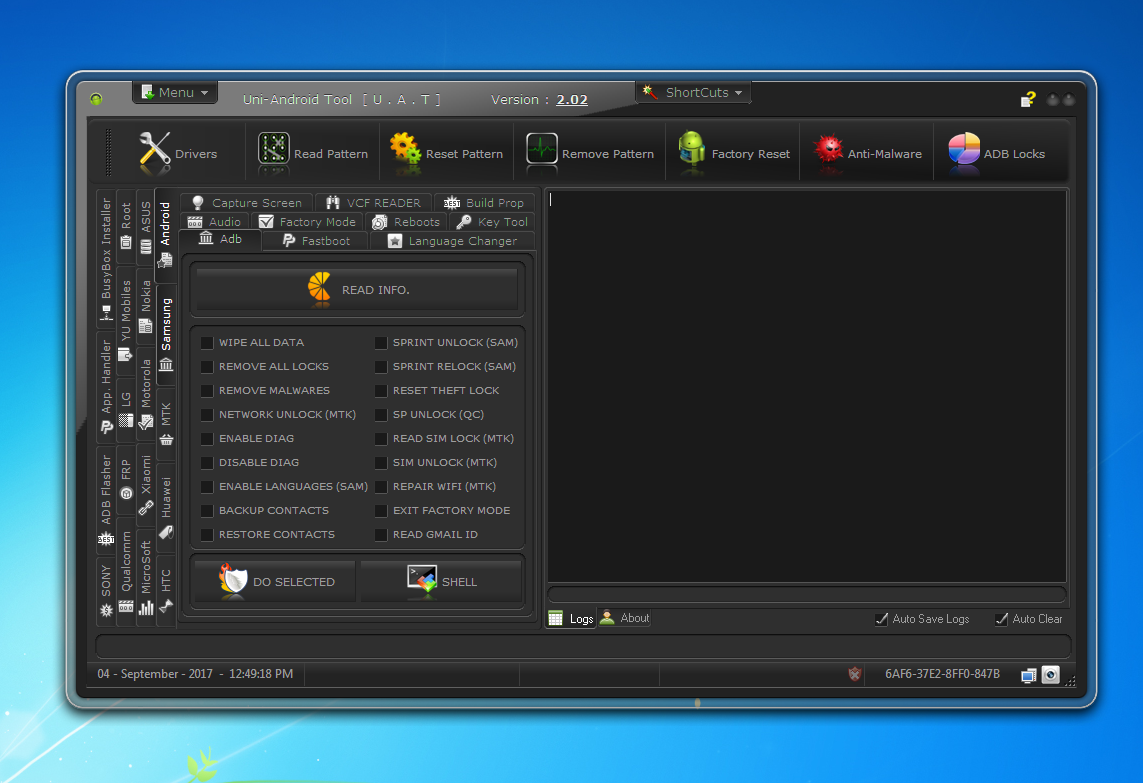Click the orange READ INFO icon

[x=319, y=287]
